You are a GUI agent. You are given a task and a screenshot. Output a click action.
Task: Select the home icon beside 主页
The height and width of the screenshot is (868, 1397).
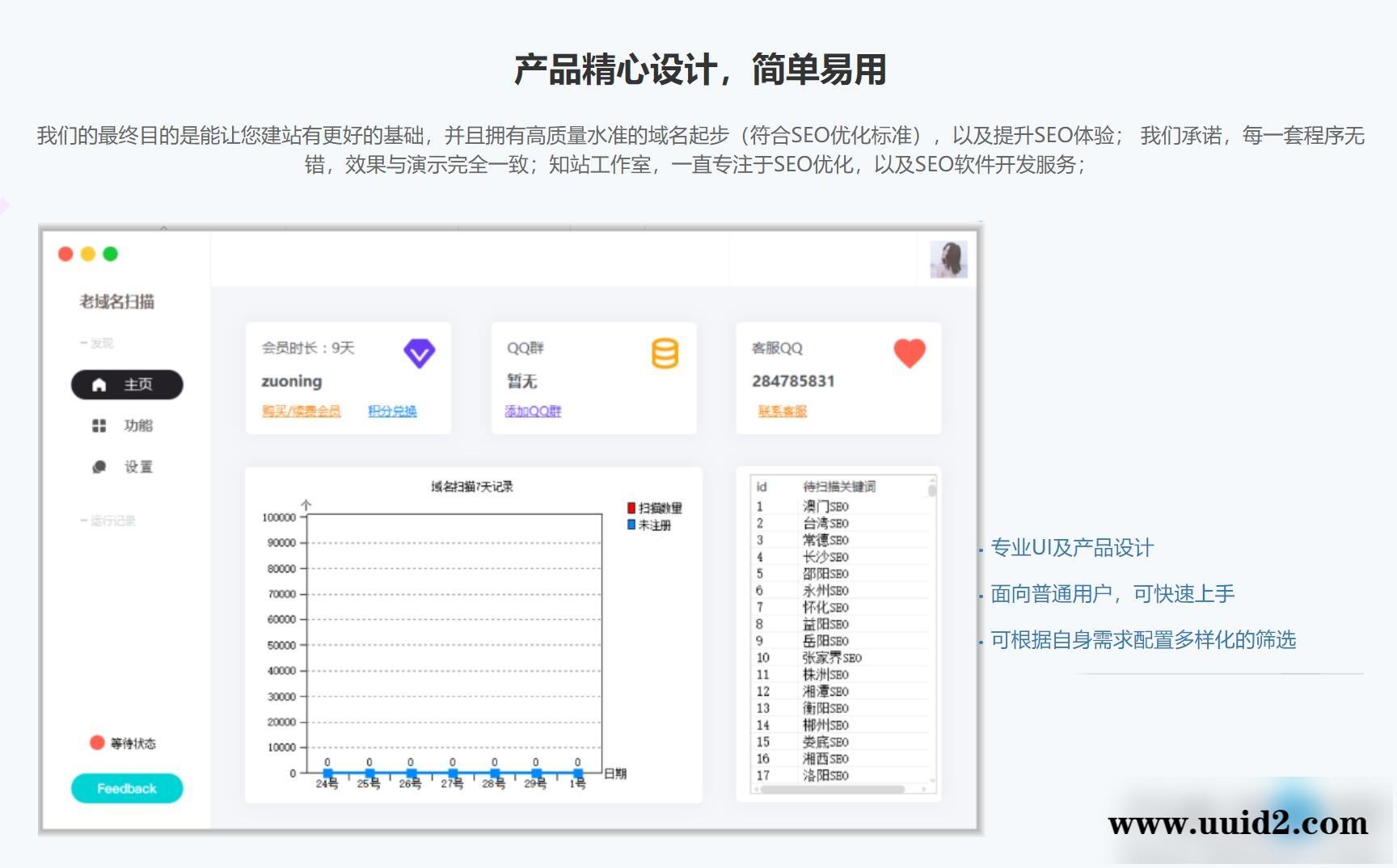click(x=99, y=386)
